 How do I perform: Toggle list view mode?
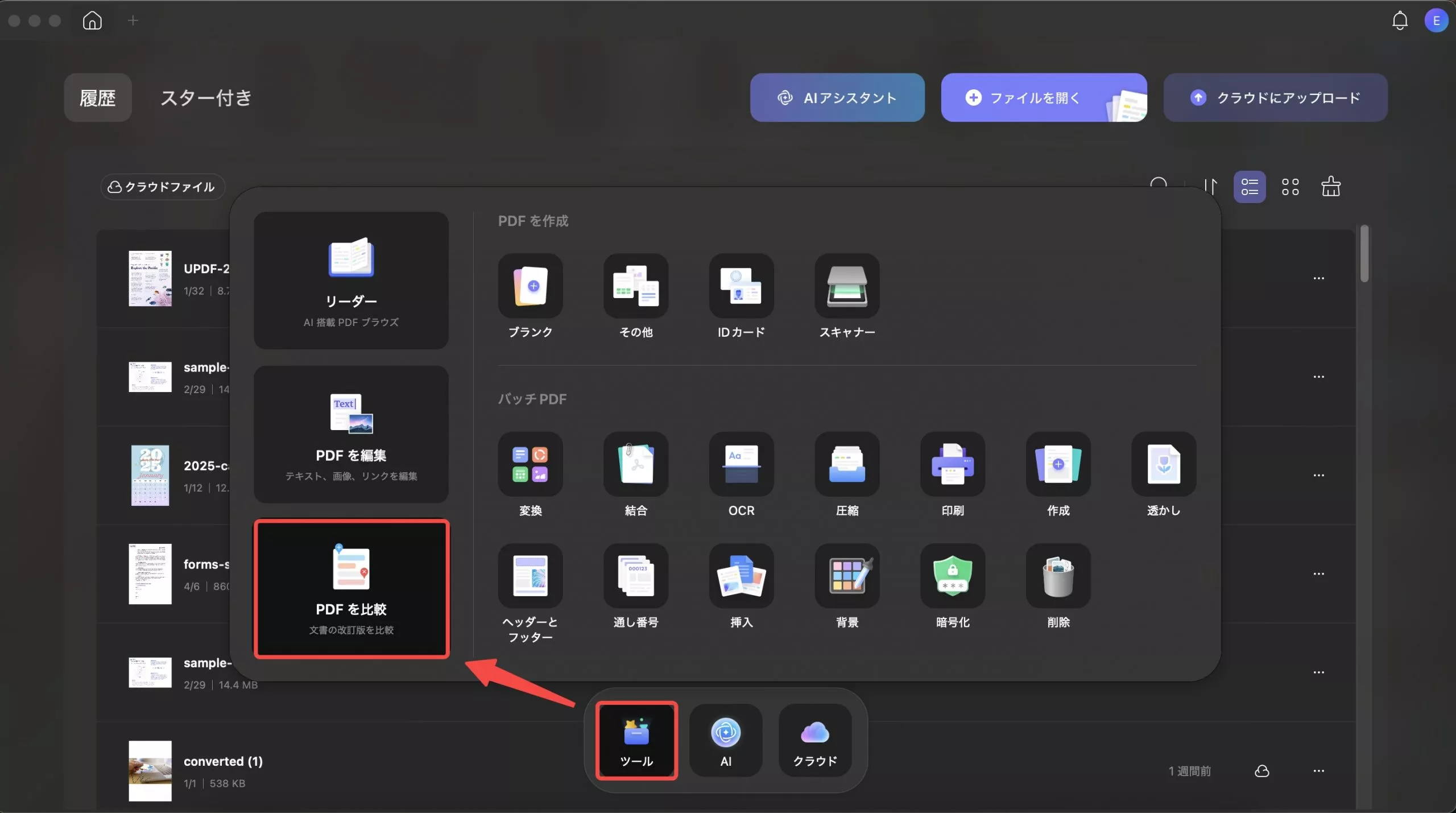click(1250, 187)
